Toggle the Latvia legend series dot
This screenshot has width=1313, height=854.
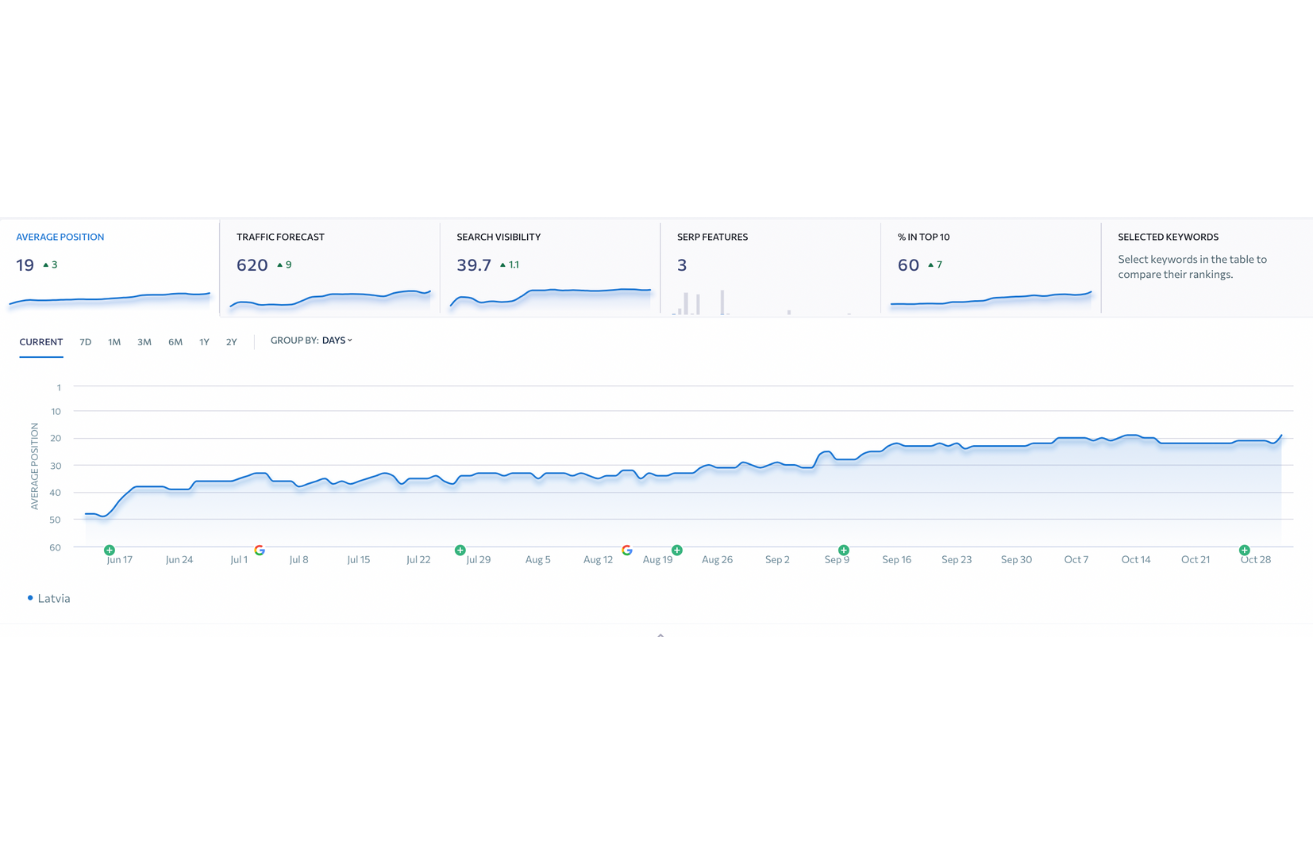coord(31,598)
